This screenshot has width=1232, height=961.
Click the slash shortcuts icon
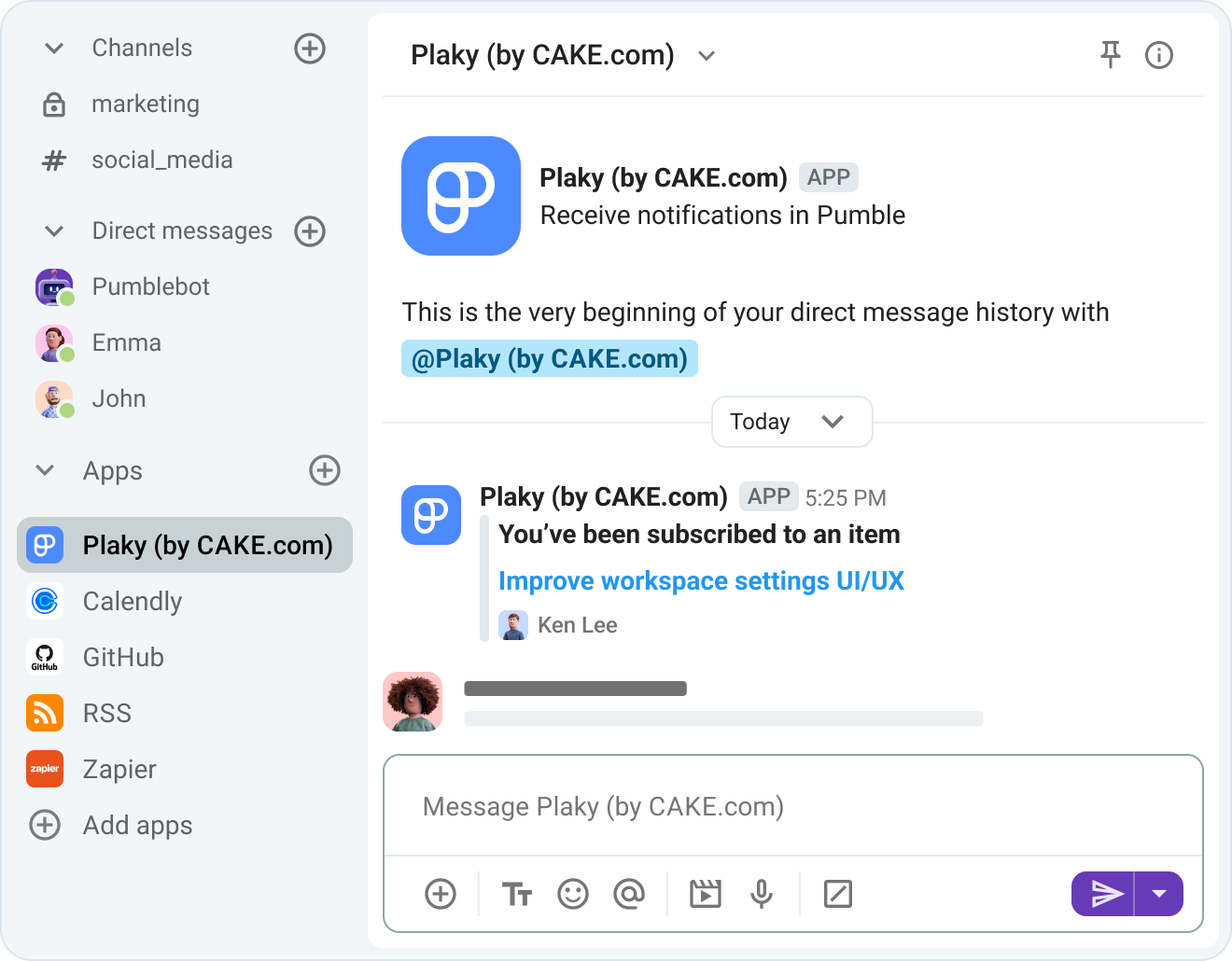838,894
